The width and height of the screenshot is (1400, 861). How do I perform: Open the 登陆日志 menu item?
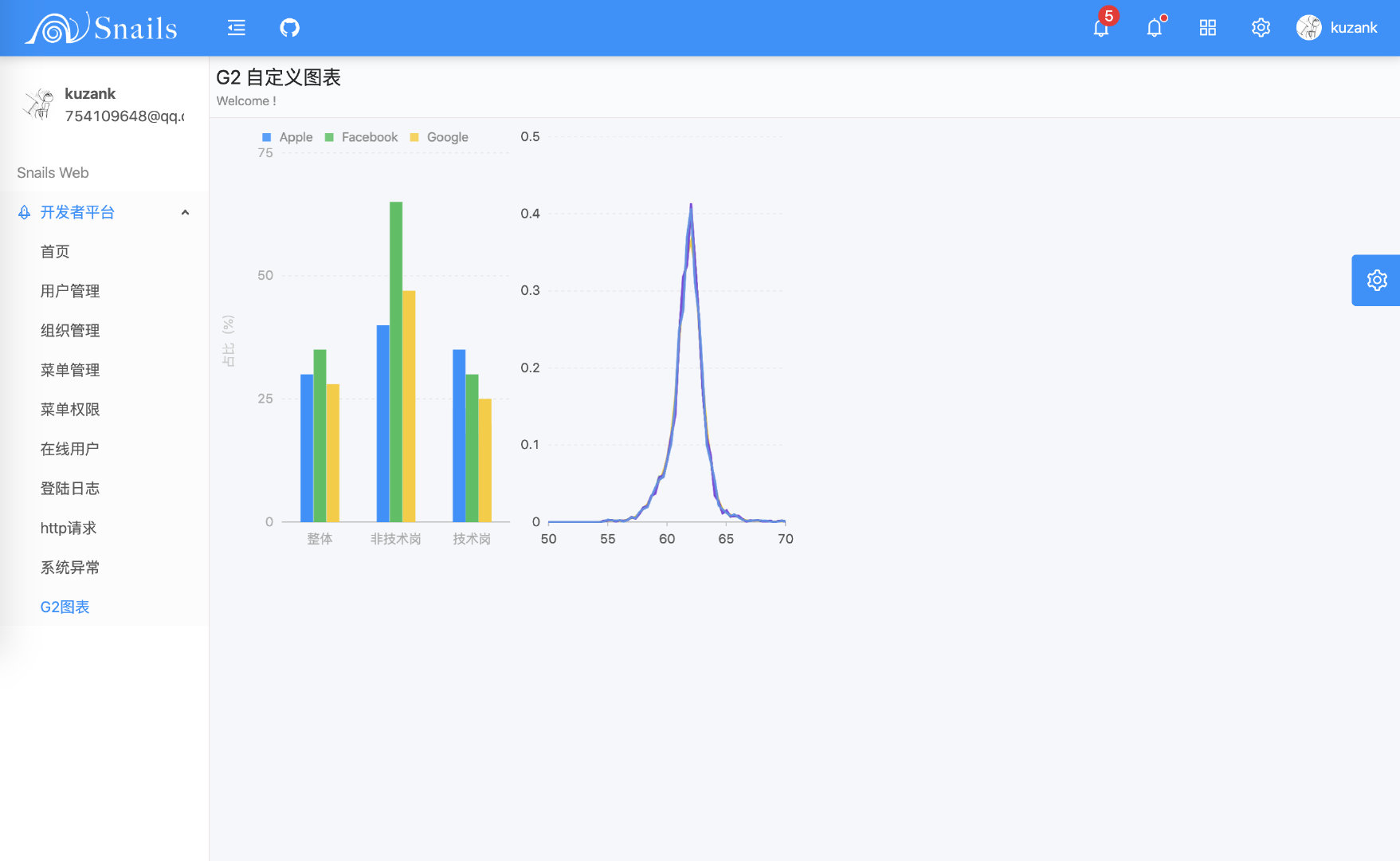point(70,489)
